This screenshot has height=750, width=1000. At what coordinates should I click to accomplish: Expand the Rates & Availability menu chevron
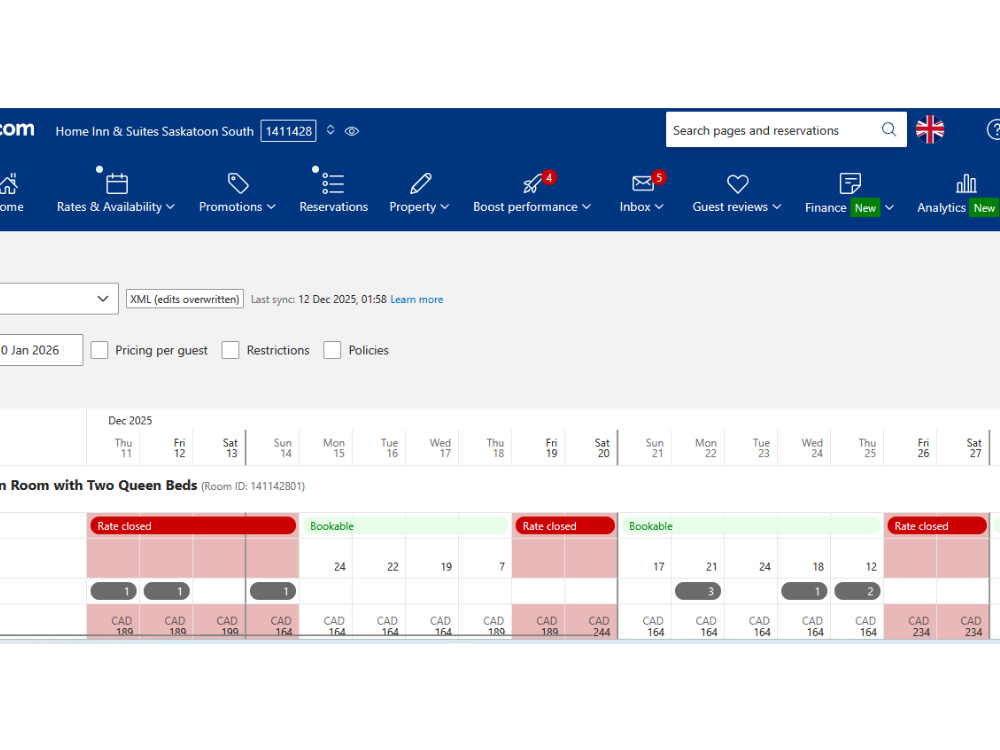click(170, 207)
